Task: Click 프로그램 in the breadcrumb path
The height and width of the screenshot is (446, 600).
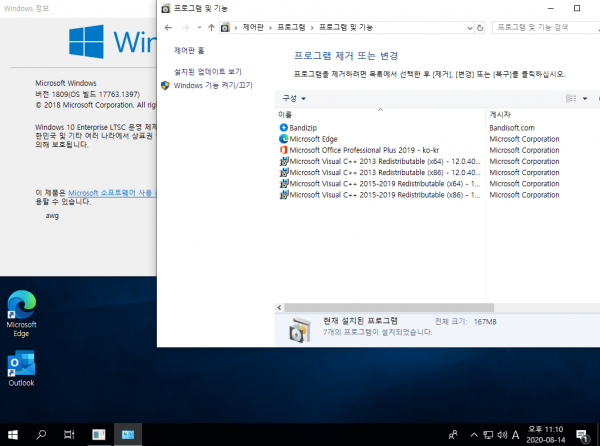Action: [291, 27]
